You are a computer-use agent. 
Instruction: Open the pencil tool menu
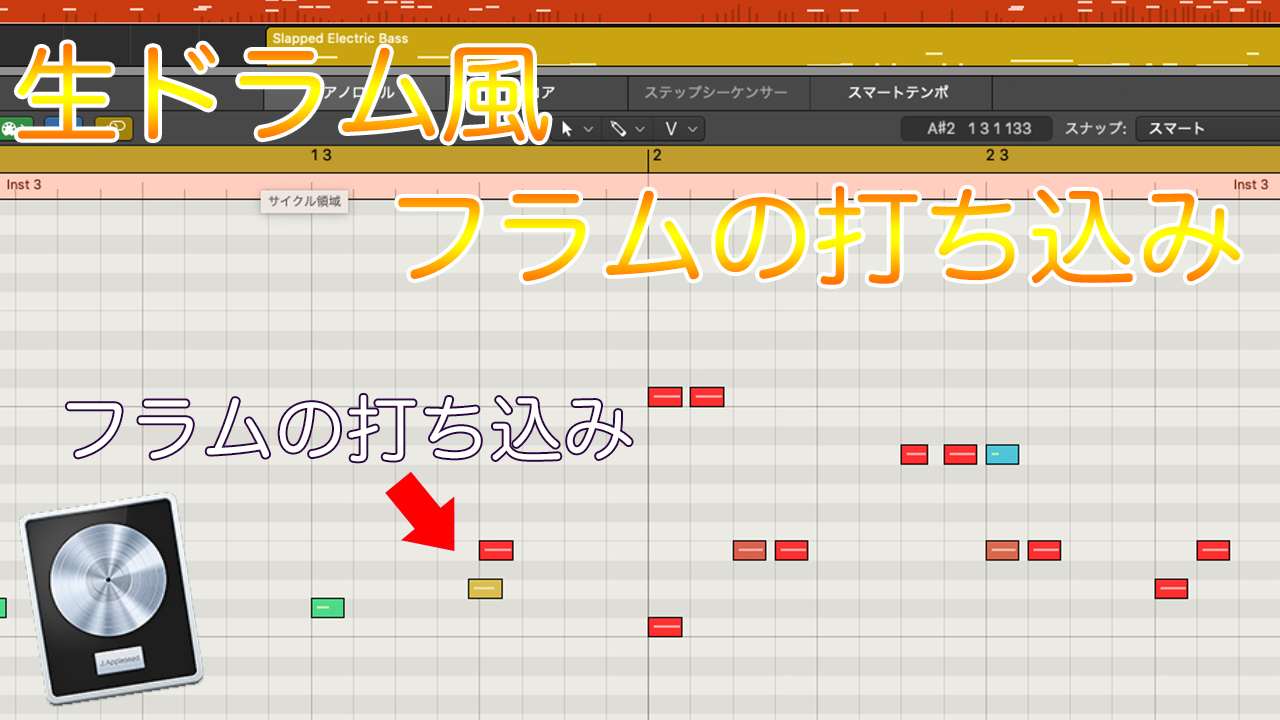(x=628, y=128)
